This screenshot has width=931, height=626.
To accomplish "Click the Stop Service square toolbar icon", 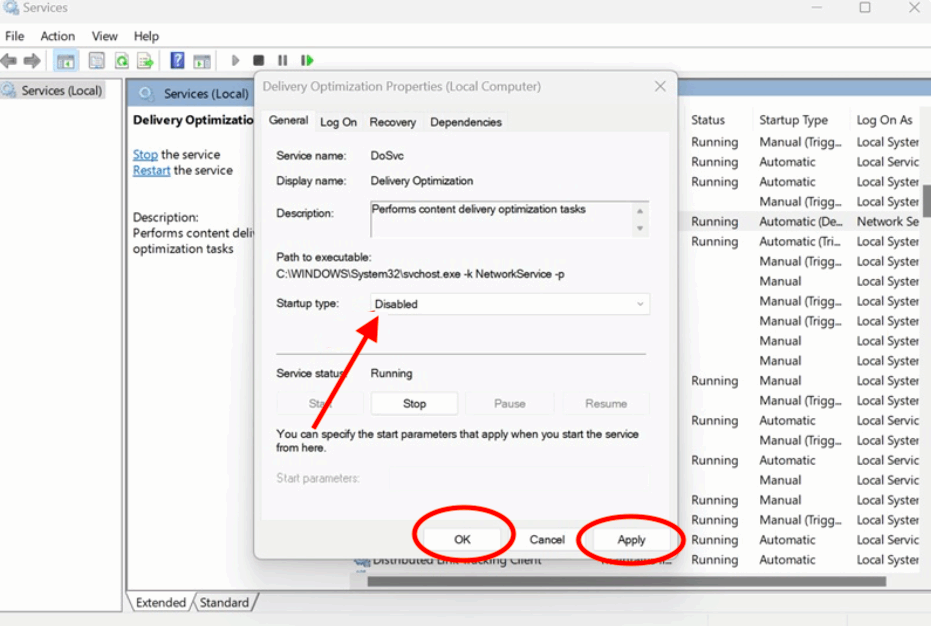I will tap(259, 61).
